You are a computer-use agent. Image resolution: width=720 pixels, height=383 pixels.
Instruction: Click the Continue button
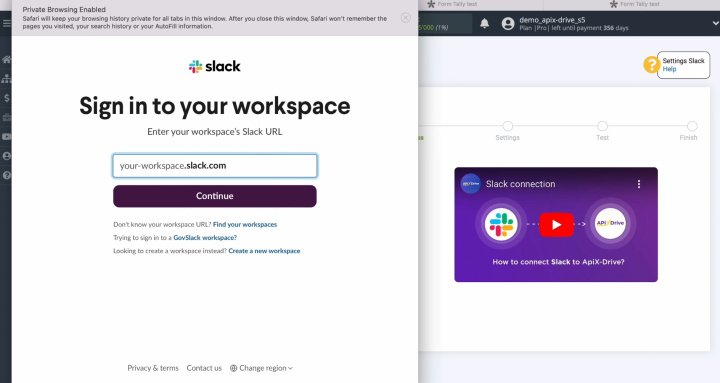[x=215, y=196]
